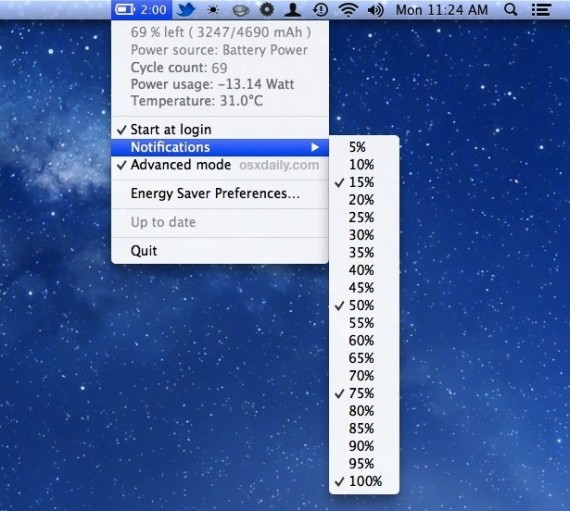Open Notification Center list icon
570x511 pixels.
(x=542, y=10)
